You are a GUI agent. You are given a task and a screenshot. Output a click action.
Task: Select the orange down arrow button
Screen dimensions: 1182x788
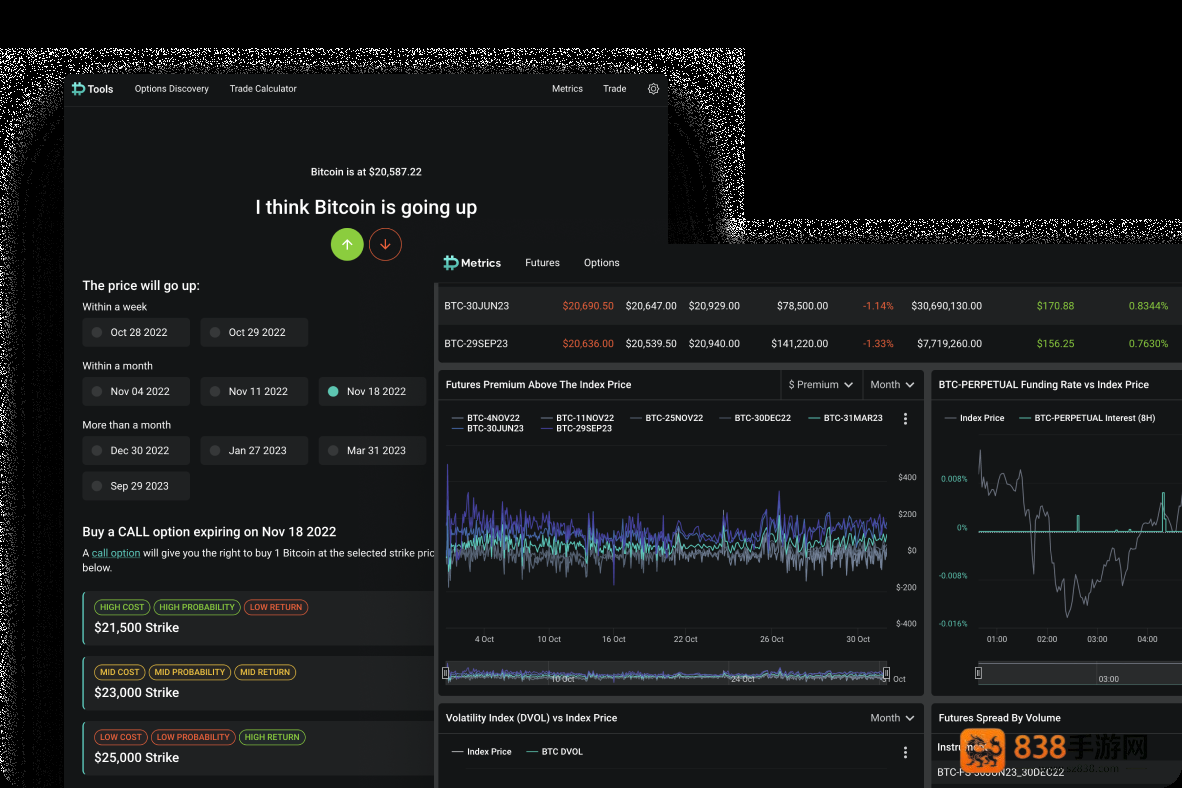pos(385,244)
